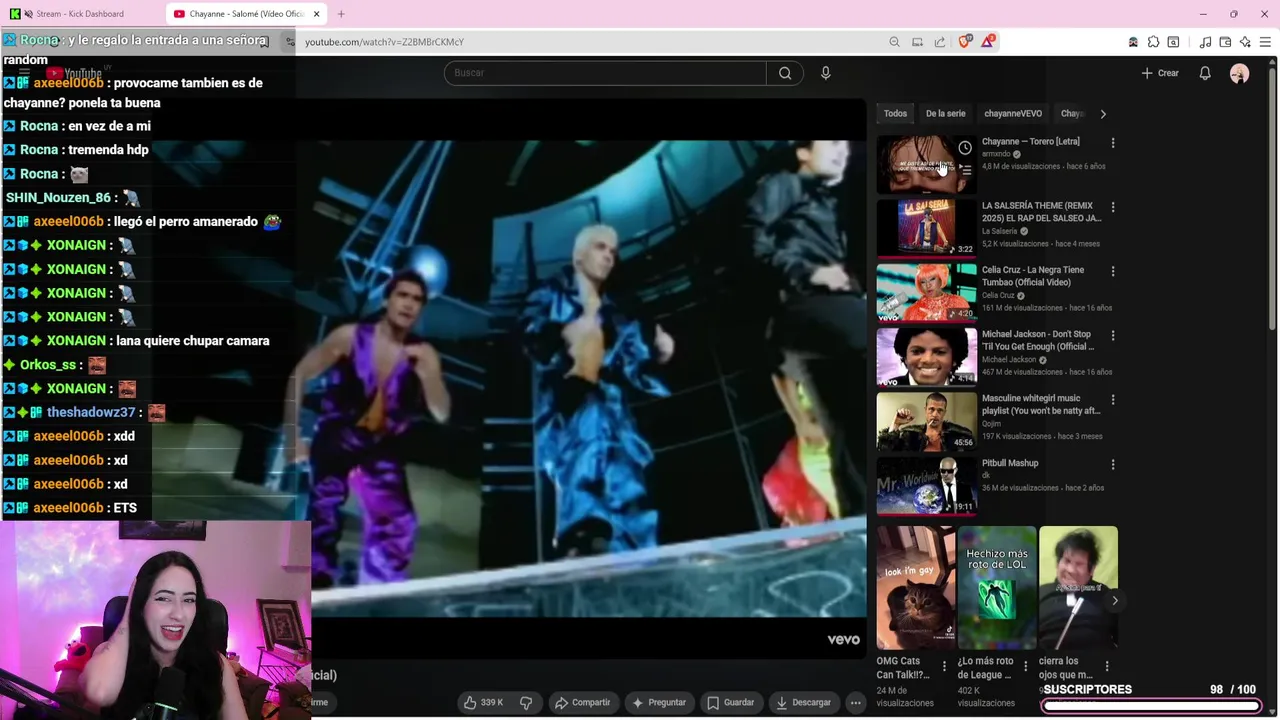
Task: Activate voice search microphone
Action: [826, 73]
